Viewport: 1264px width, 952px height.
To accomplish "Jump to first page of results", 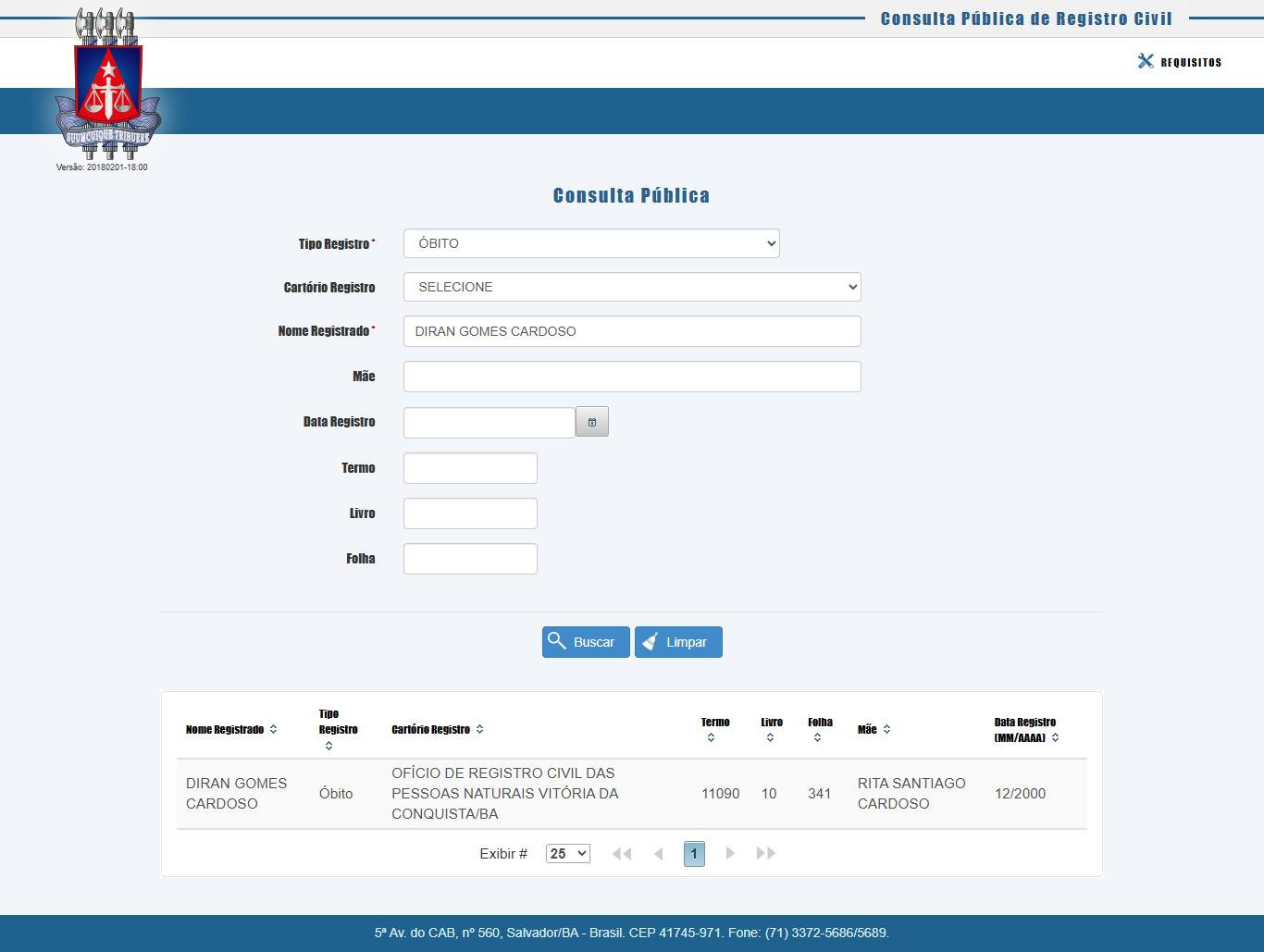I will [x=622, y=853].
